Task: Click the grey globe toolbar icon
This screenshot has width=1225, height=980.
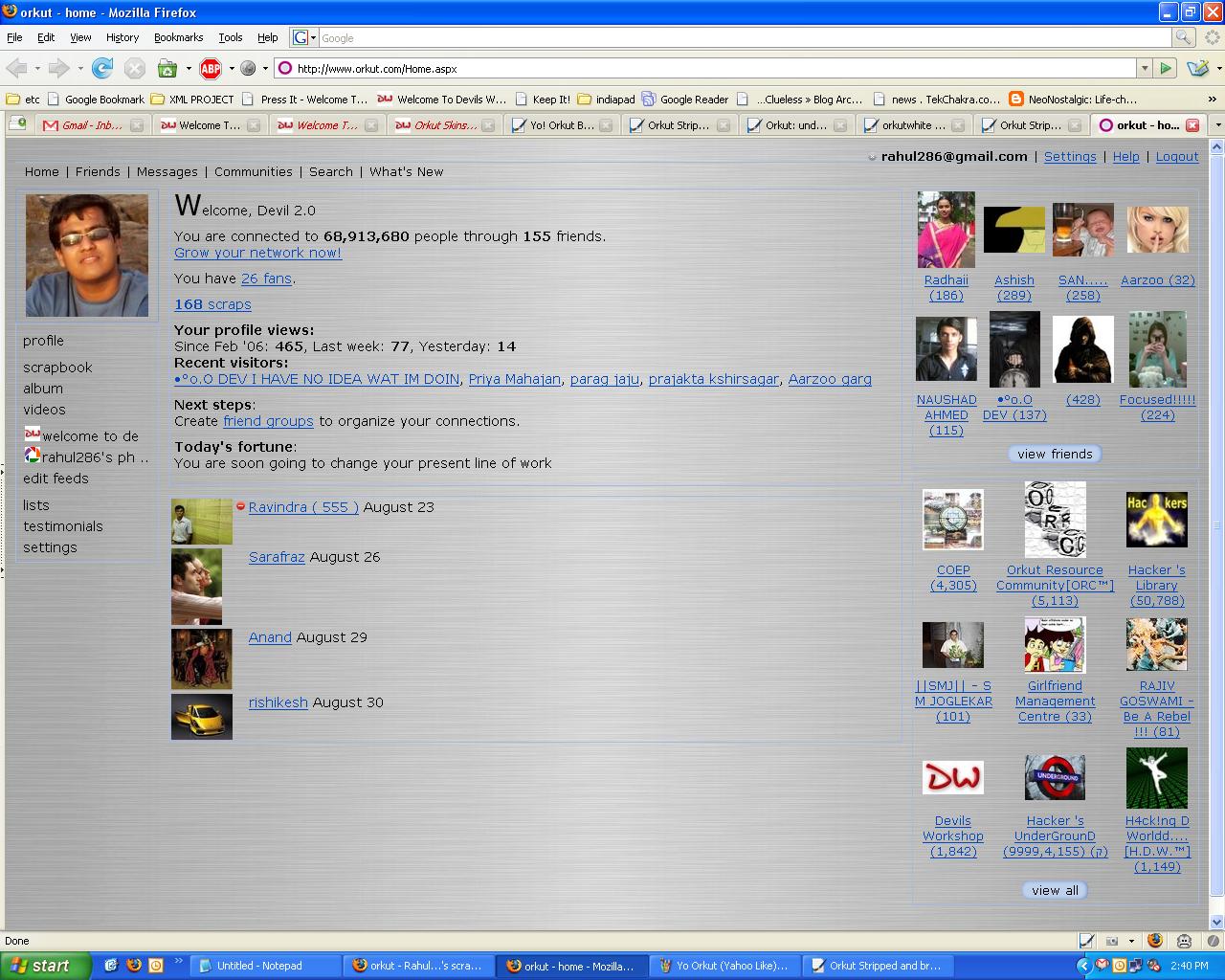Action: coord(248,68)
